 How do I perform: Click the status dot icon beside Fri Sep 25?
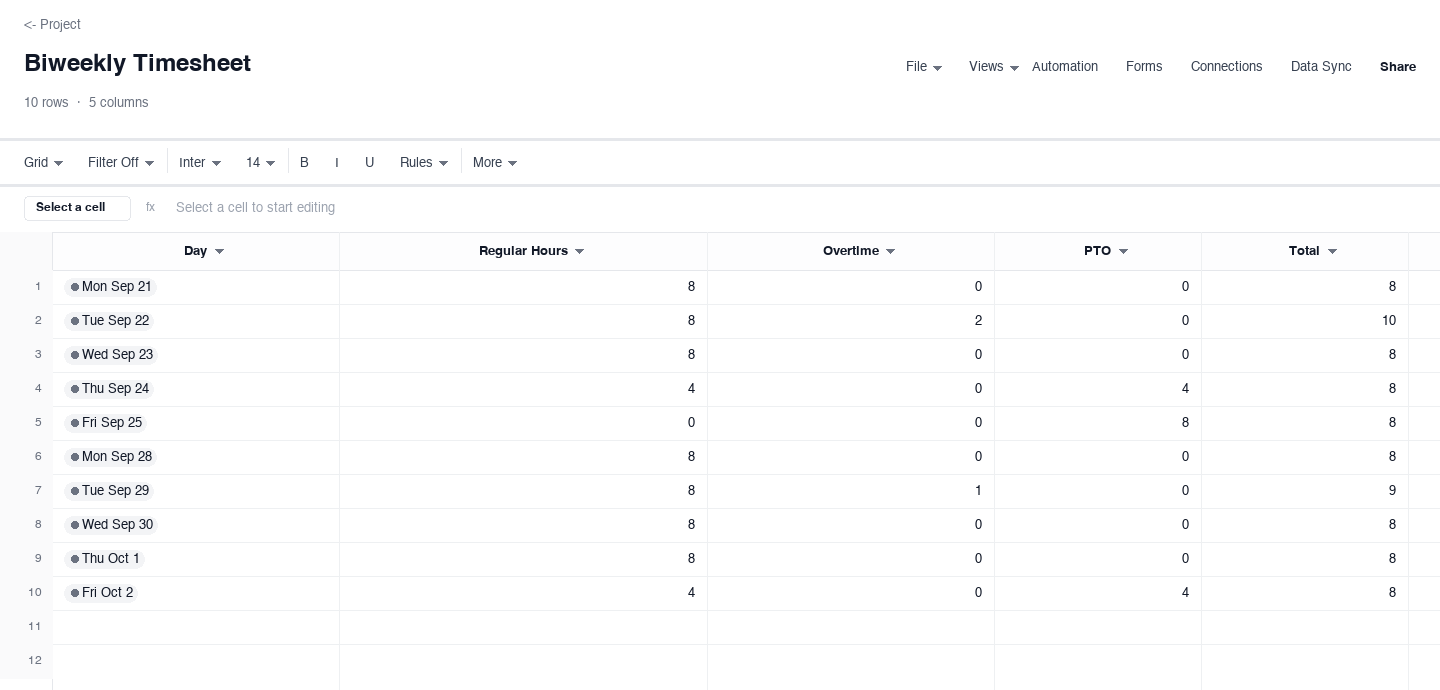(75, 423)
